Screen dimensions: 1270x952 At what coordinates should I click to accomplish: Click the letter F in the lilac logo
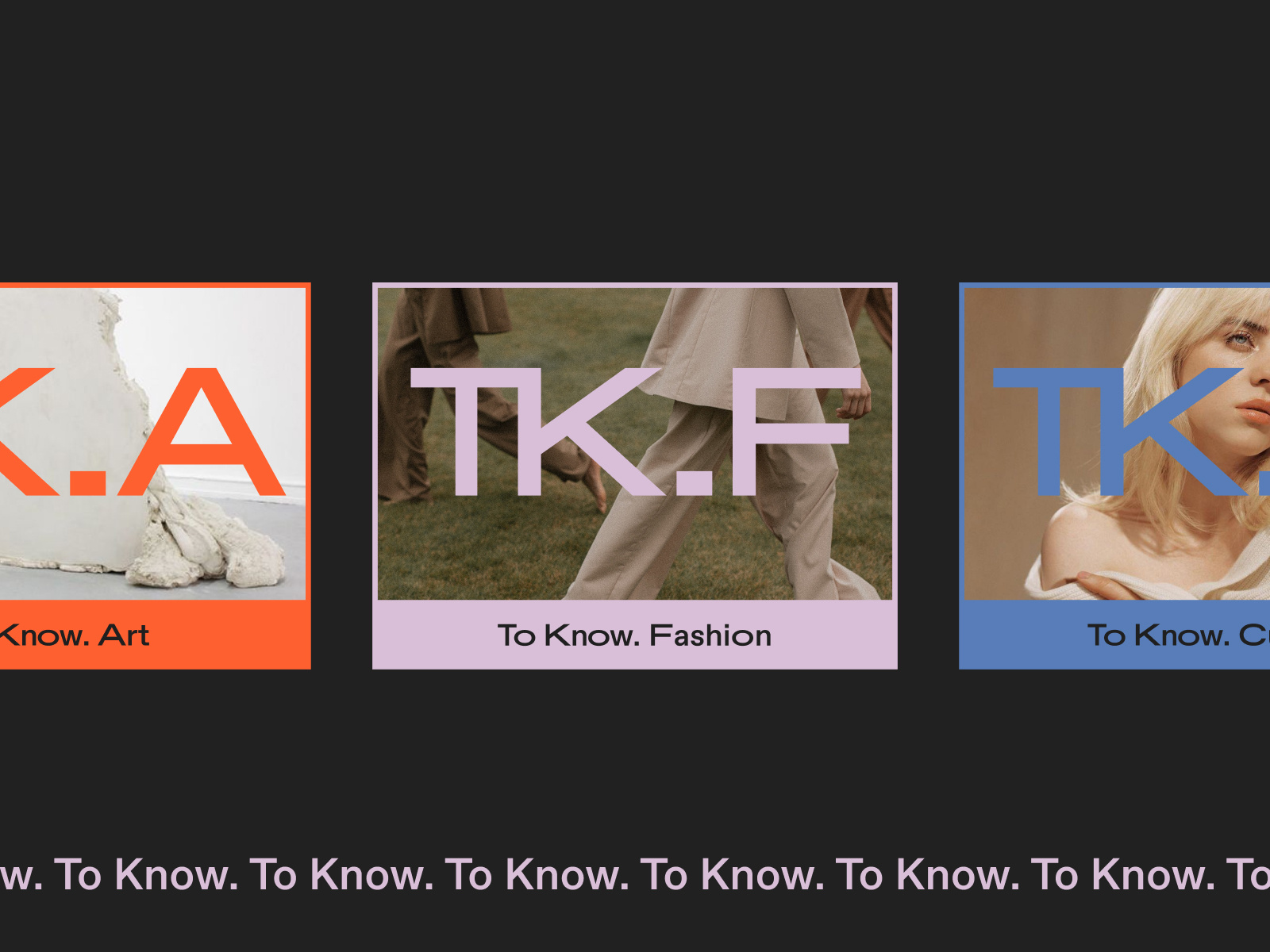click(x=794, y=432)
